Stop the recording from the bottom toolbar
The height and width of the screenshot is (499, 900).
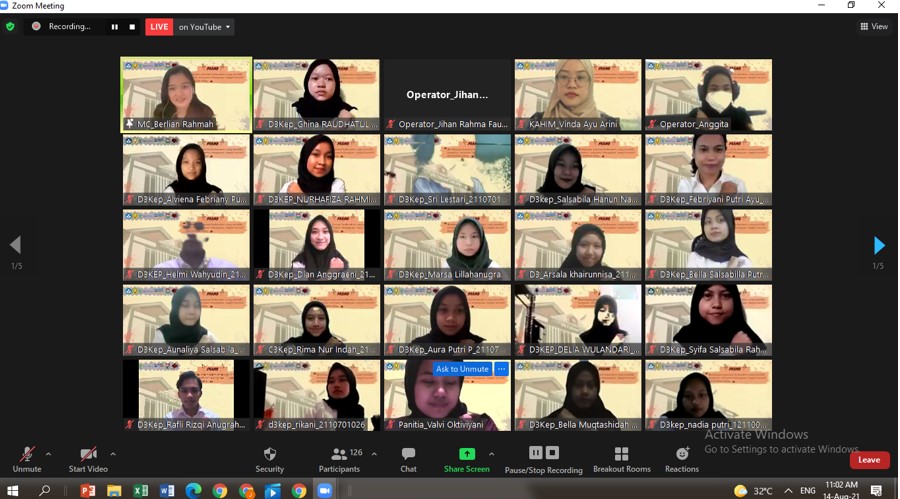552,452
